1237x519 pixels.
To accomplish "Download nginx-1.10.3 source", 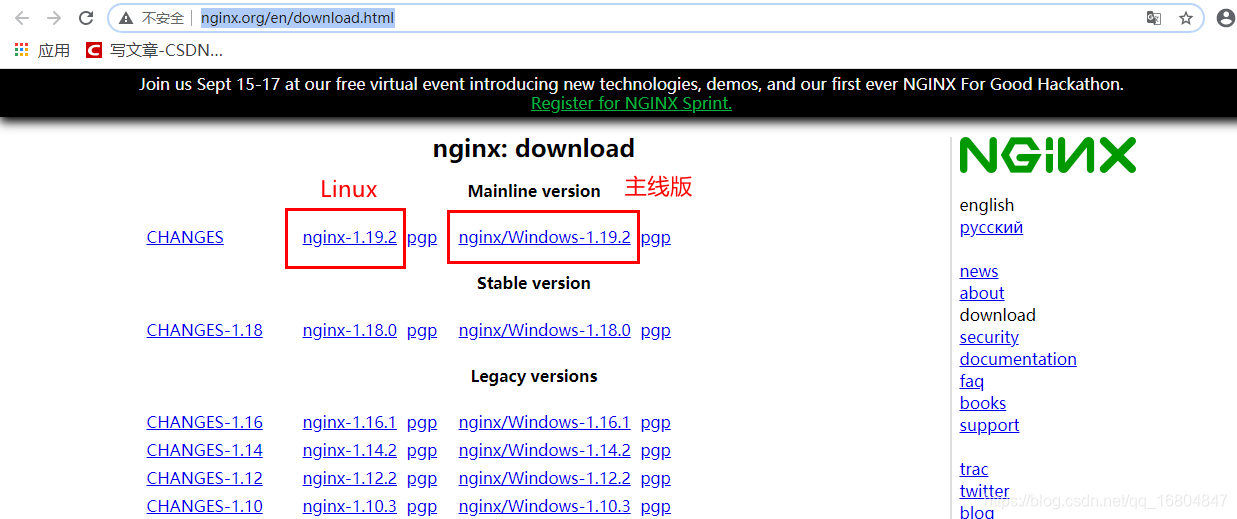I will (350, 506).
